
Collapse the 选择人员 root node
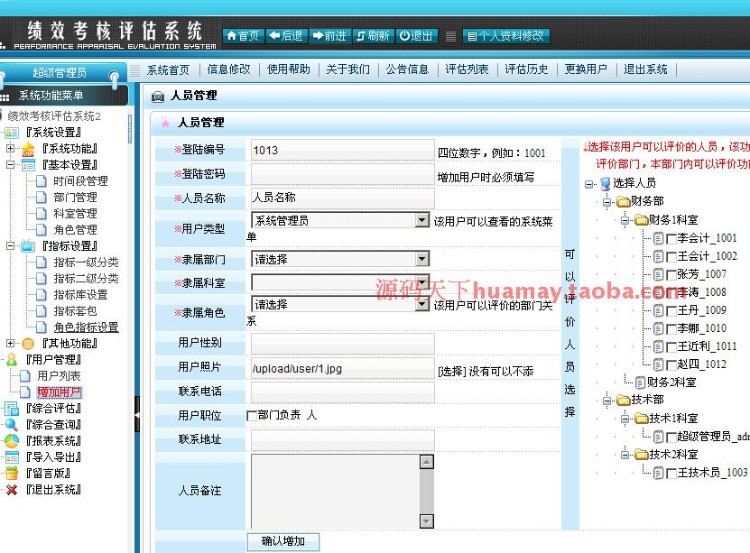[x=589, y=184]
